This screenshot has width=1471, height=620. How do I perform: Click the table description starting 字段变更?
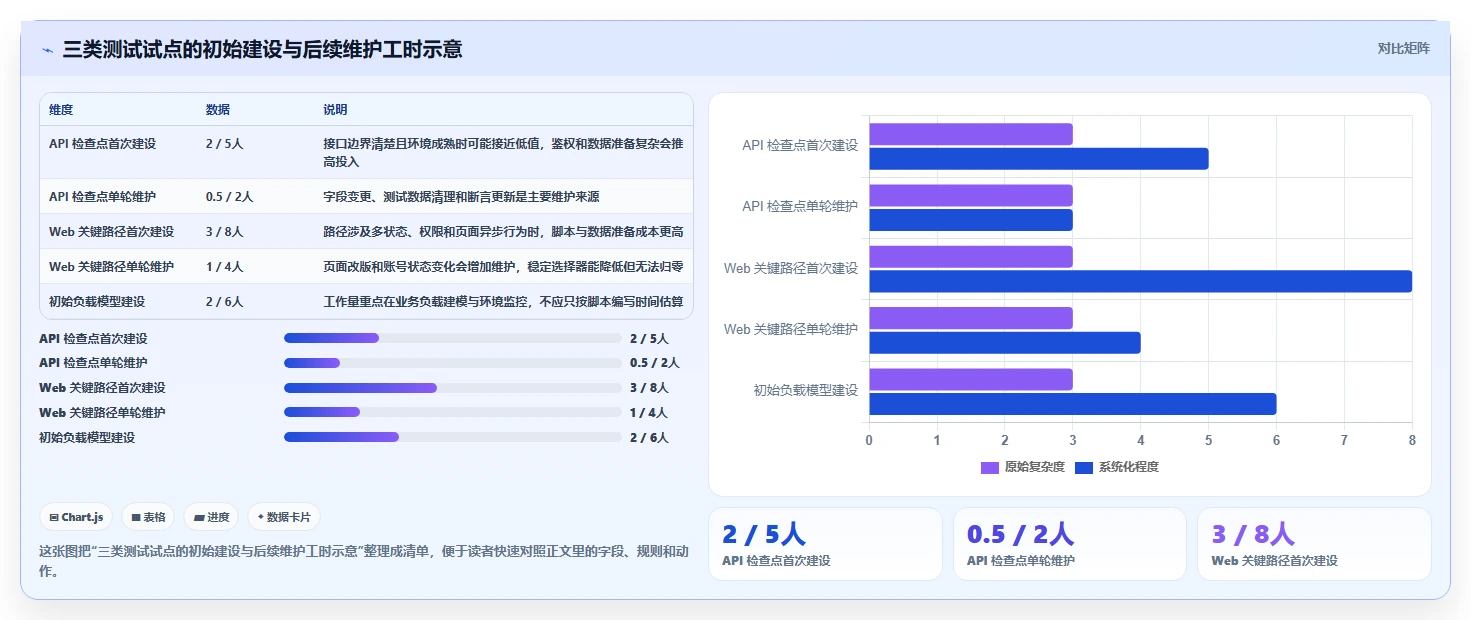point(461,197)
